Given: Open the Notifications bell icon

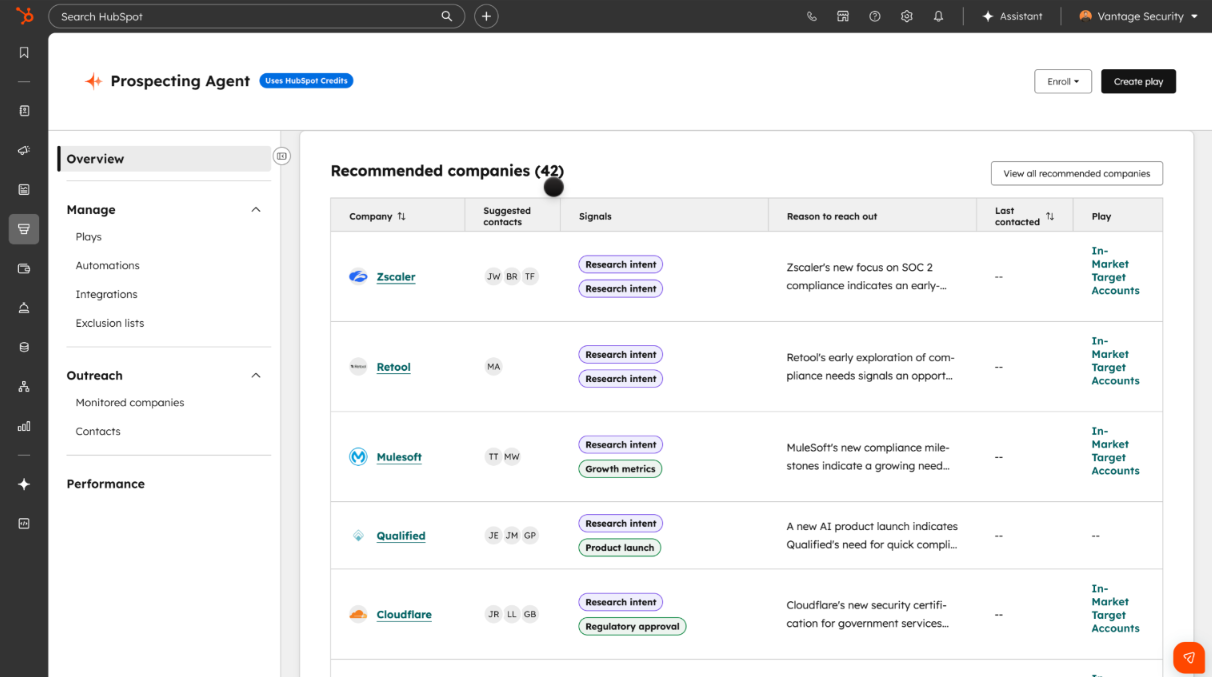Looking at the screenshot, I should point(938,16).
